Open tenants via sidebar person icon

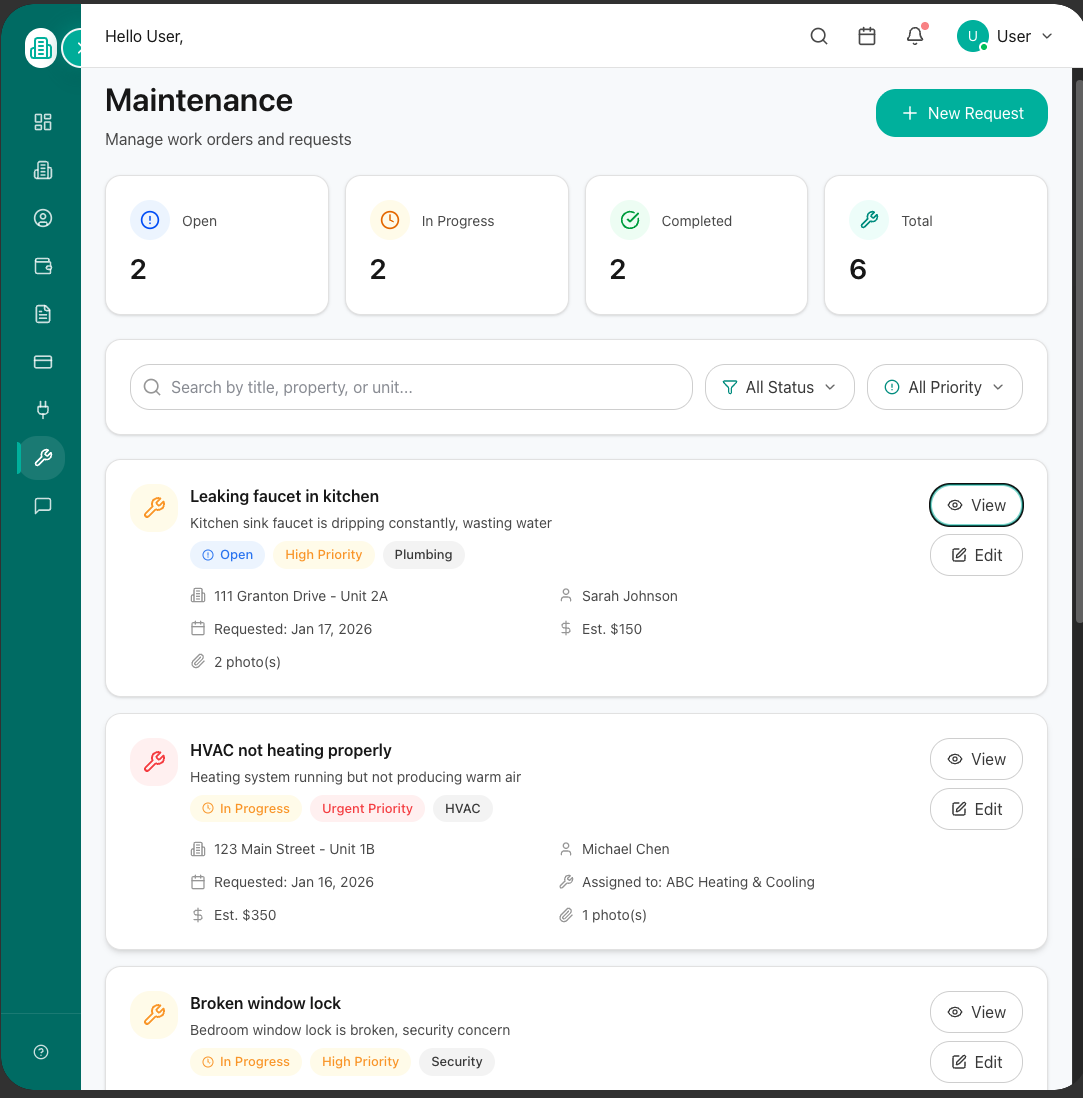coord(42,218)
